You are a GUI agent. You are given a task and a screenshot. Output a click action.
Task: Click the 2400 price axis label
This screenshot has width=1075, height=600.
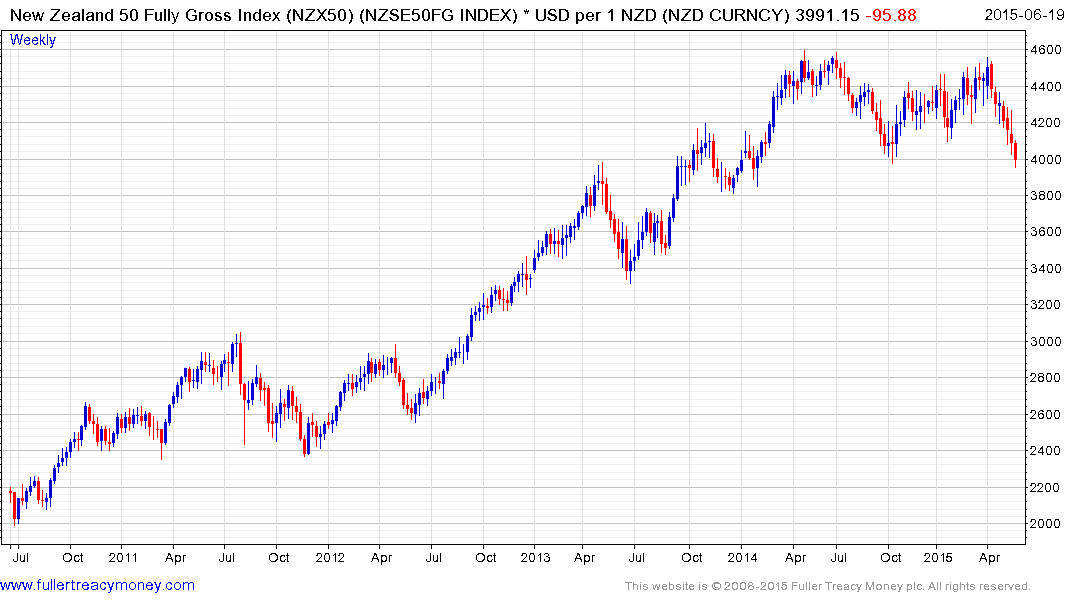[x=1046, y=451]
